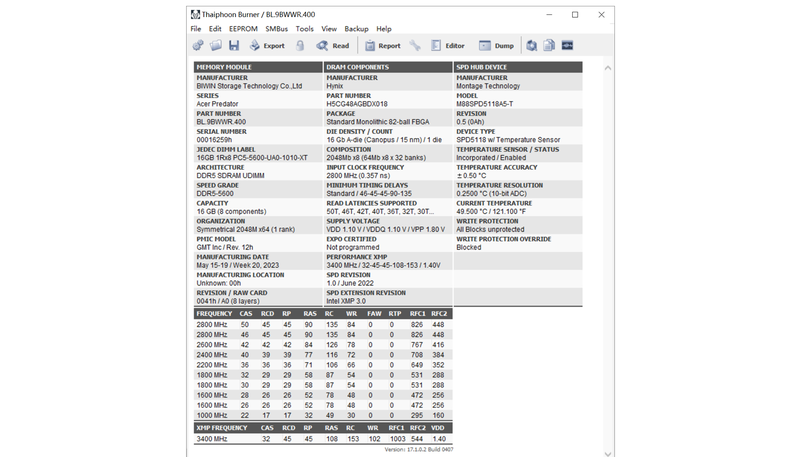Click the 1000 MHz timing row
The width and height of the screenshot is (800, 457).
click(x=322, y=415)
